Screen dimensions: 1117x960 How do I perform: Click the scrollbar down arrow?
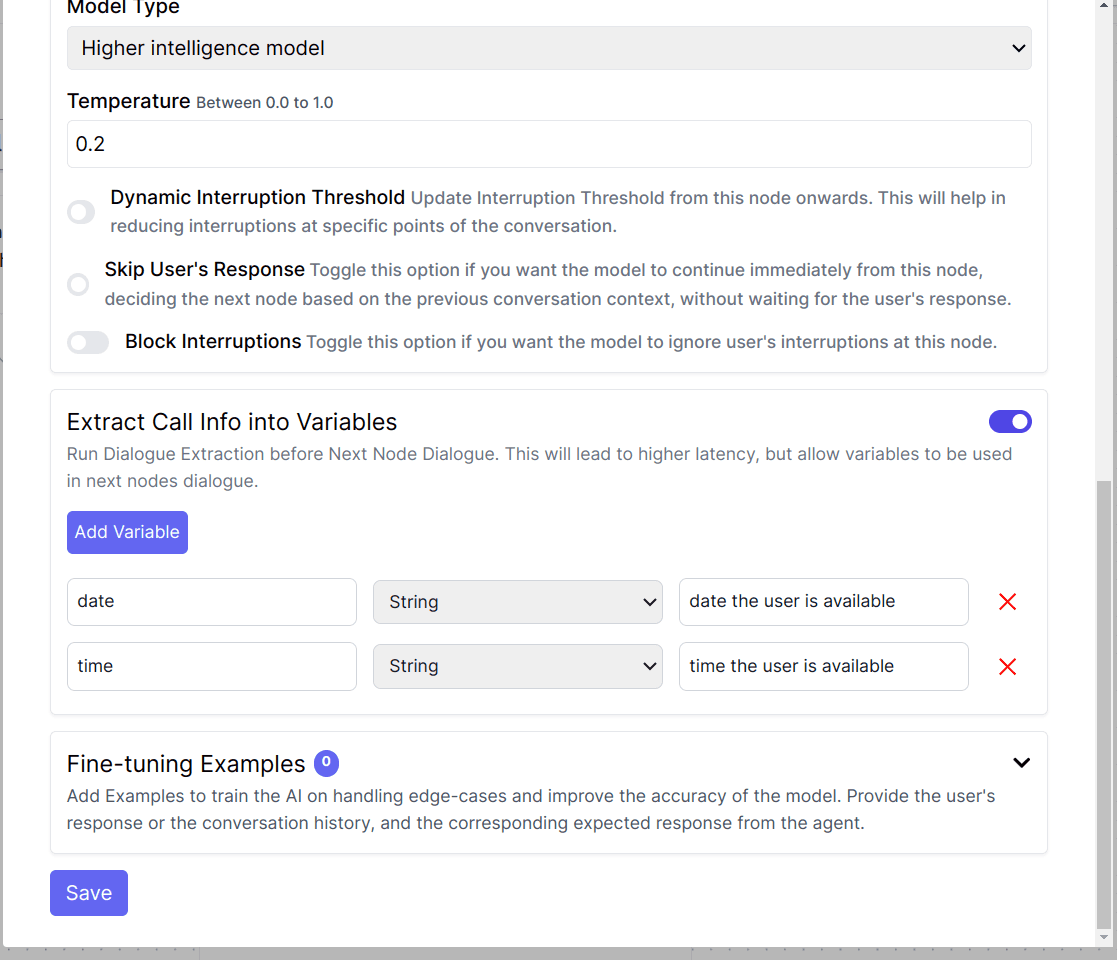click(x=1103, y=937)
